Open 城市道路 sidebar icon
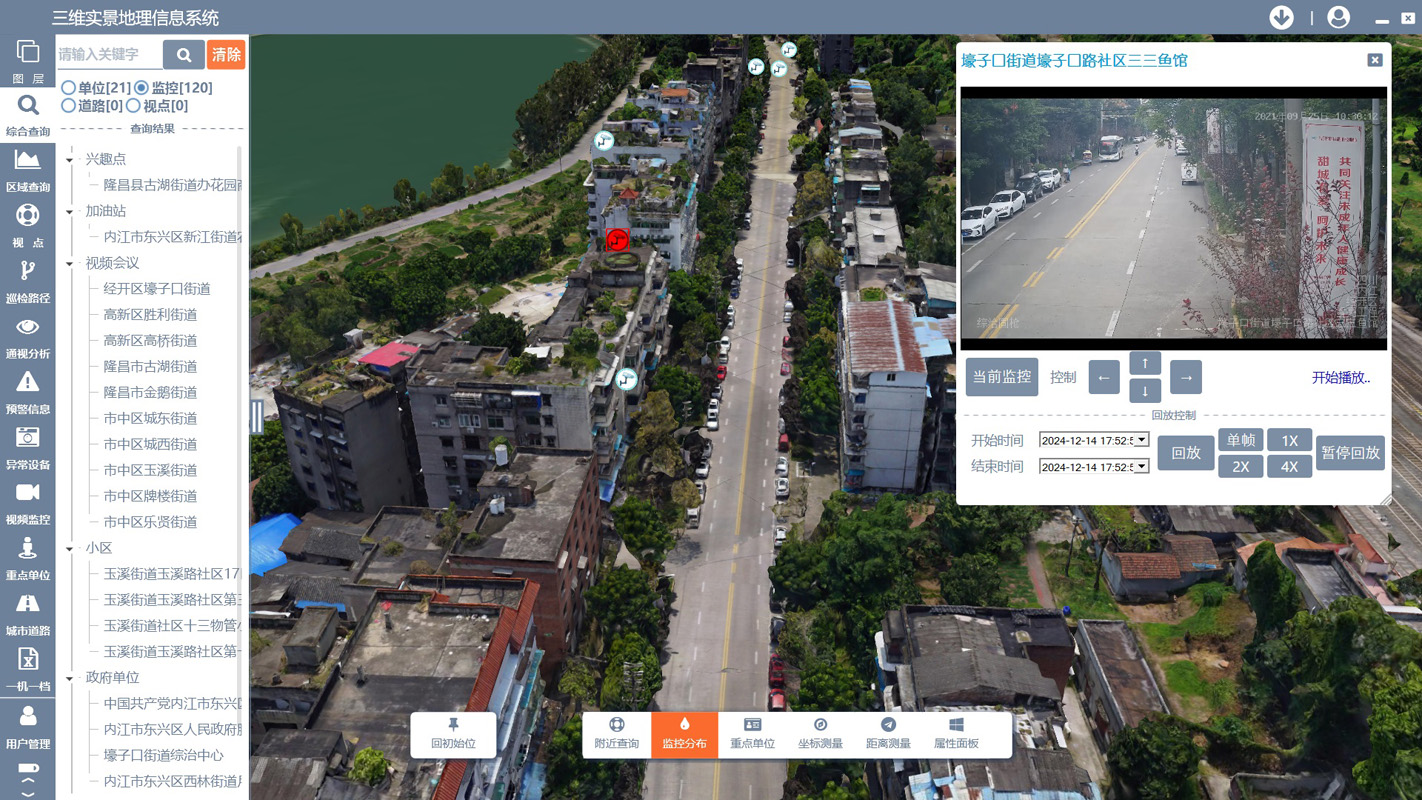This screenshot has width=1422, height=800. (x=27, y=615)
